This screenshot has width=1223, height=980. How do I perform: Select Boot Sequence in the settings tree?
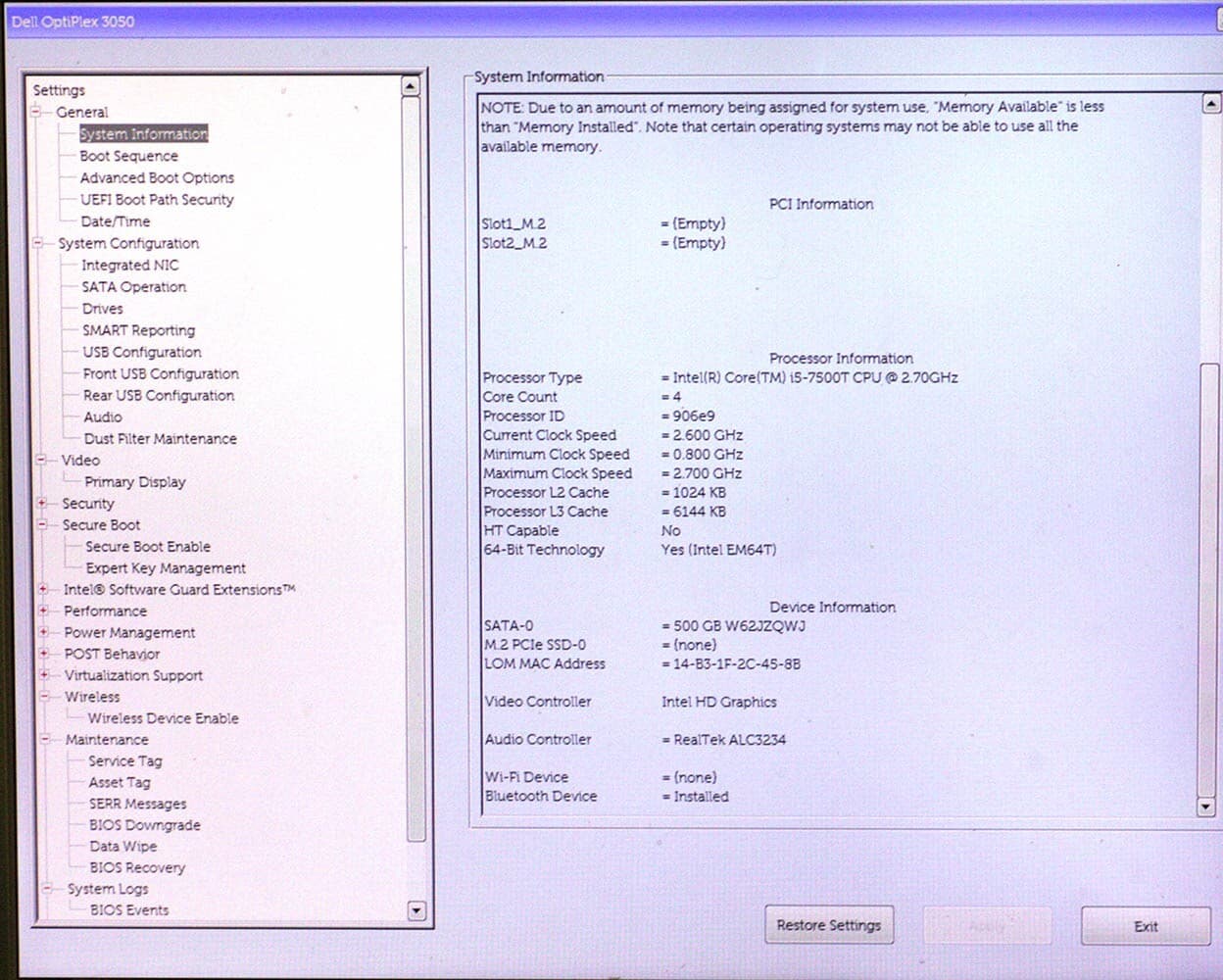[x=127, y=155]
